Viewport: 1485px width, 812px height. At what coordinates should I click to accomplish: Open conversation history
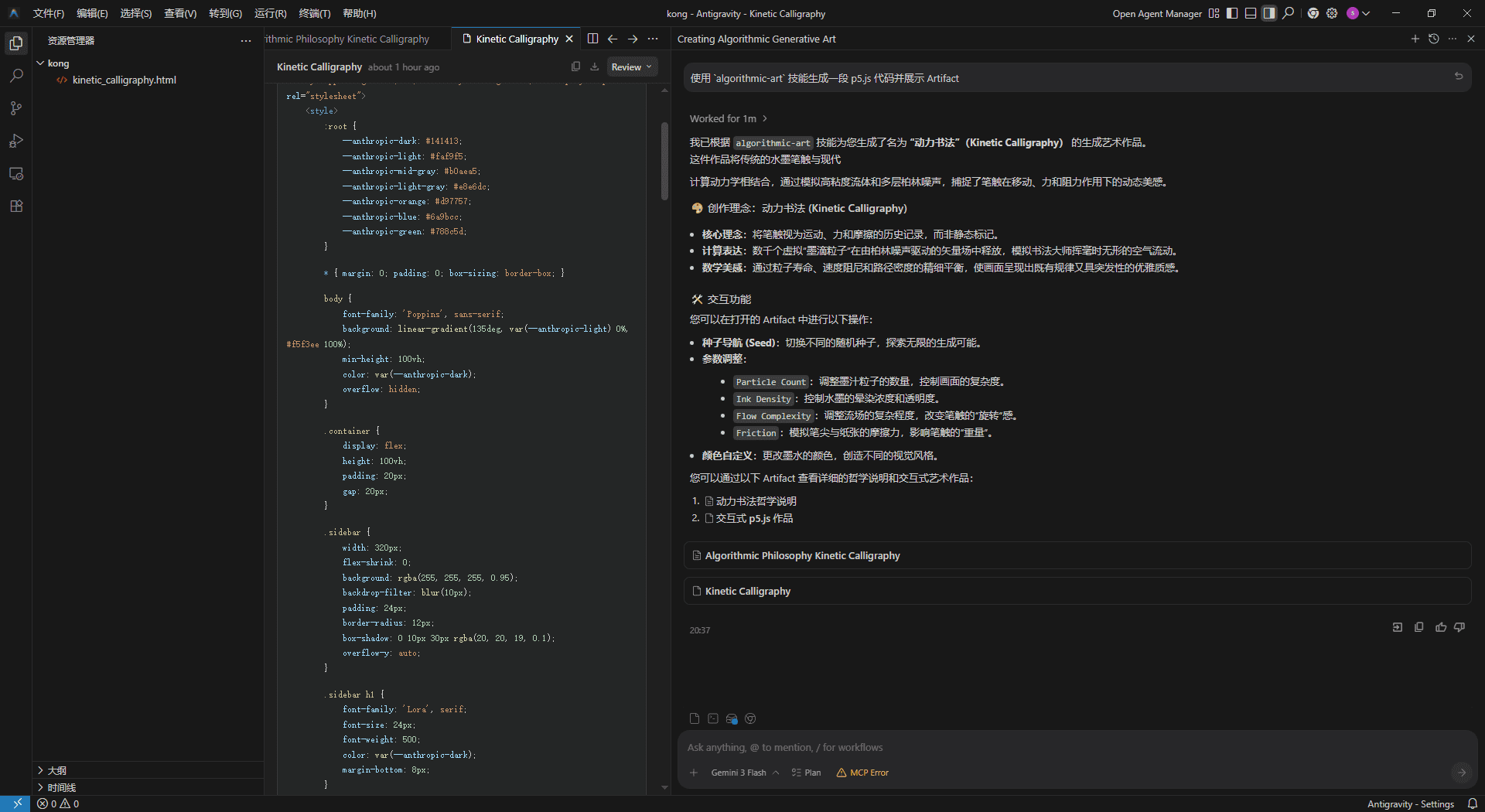[x=1433, y=39]
